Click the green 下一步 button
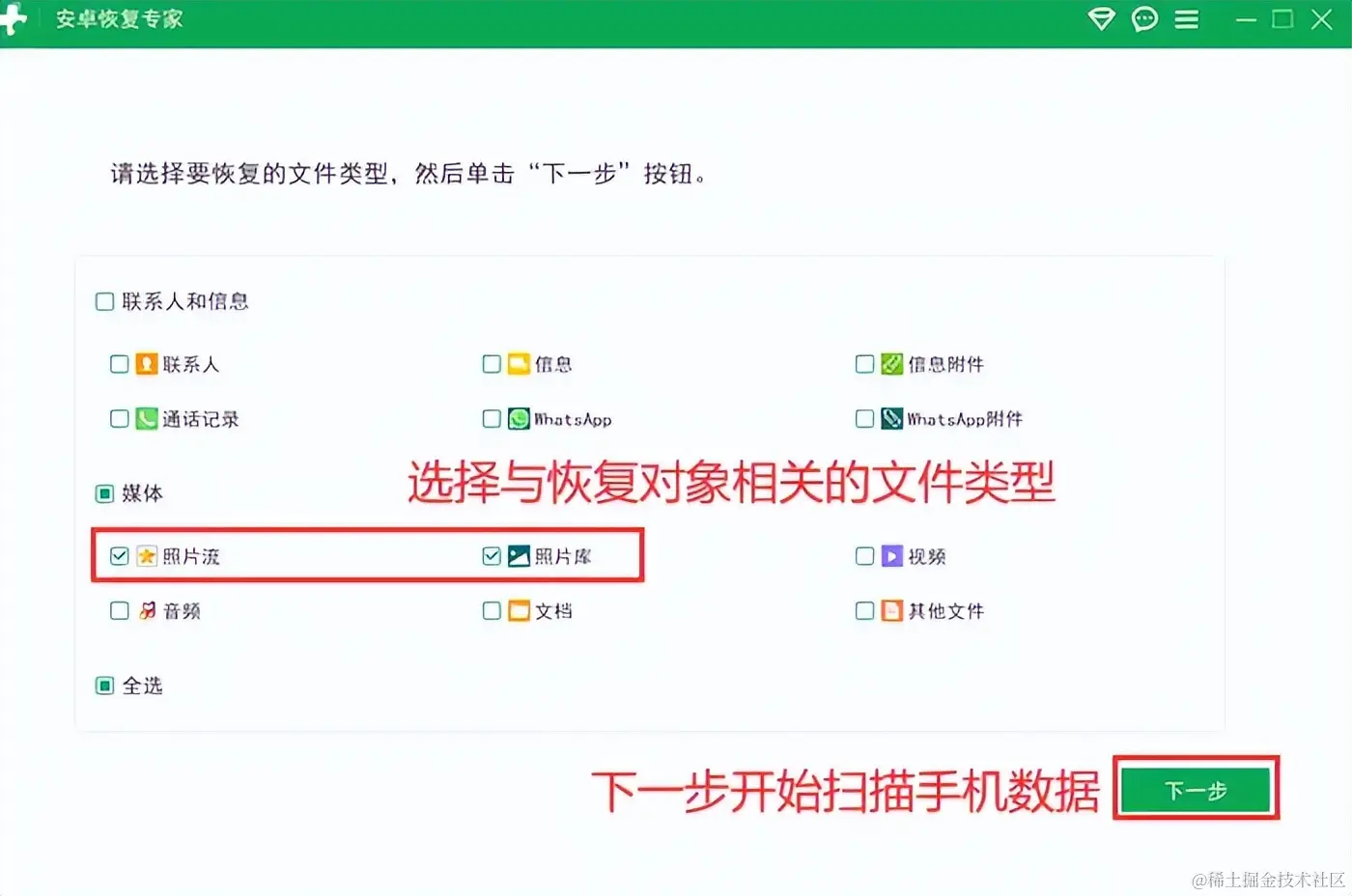 tap(1196, 791)
